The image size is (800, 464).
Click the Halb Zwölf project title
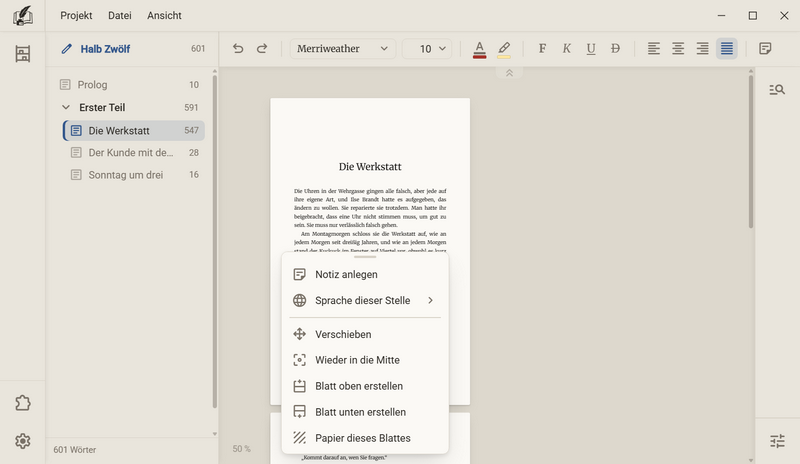[105, 49]
